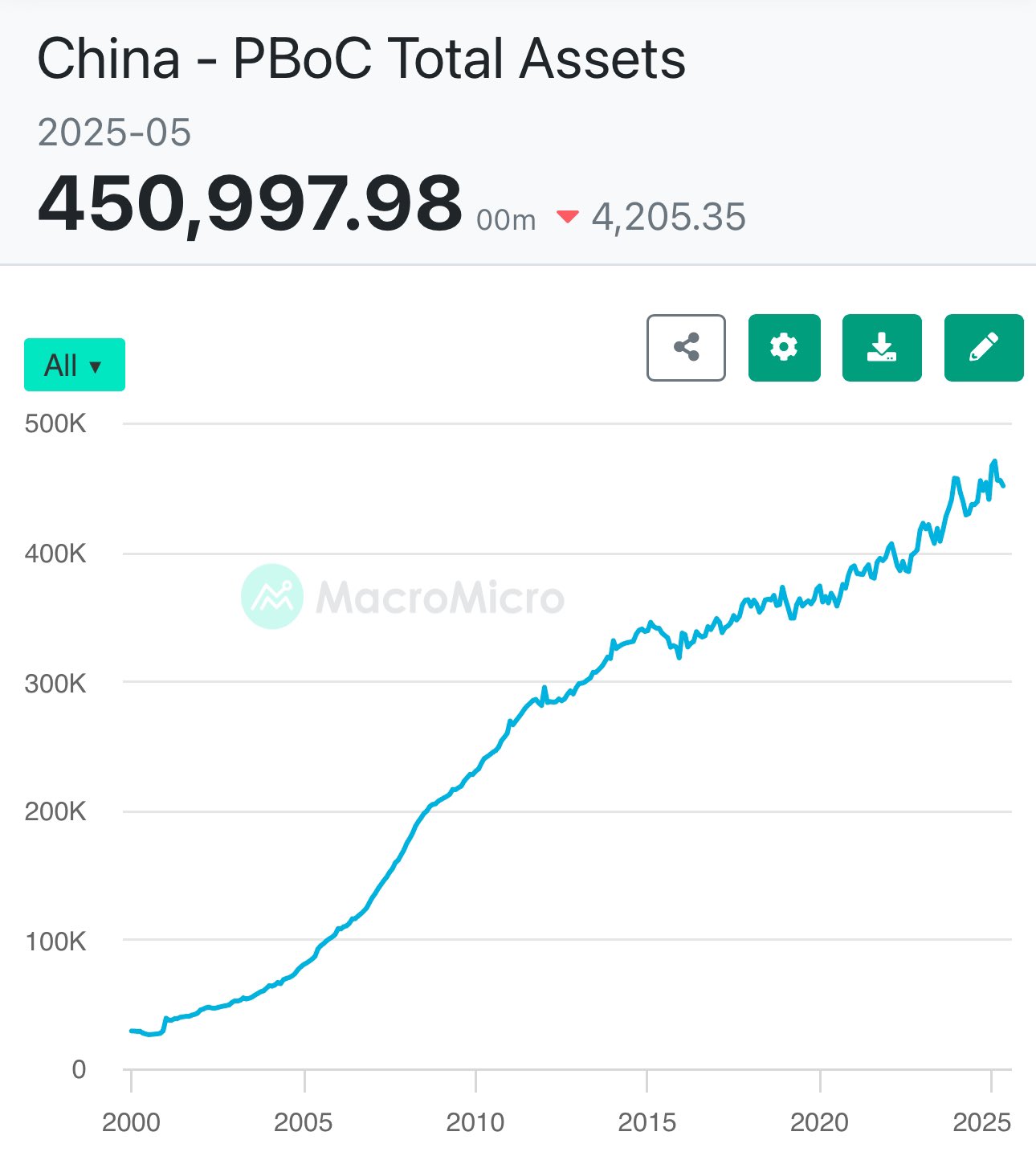Click the 2025 x-axis label
1036x1152 pixels.
click(981, 1122)
